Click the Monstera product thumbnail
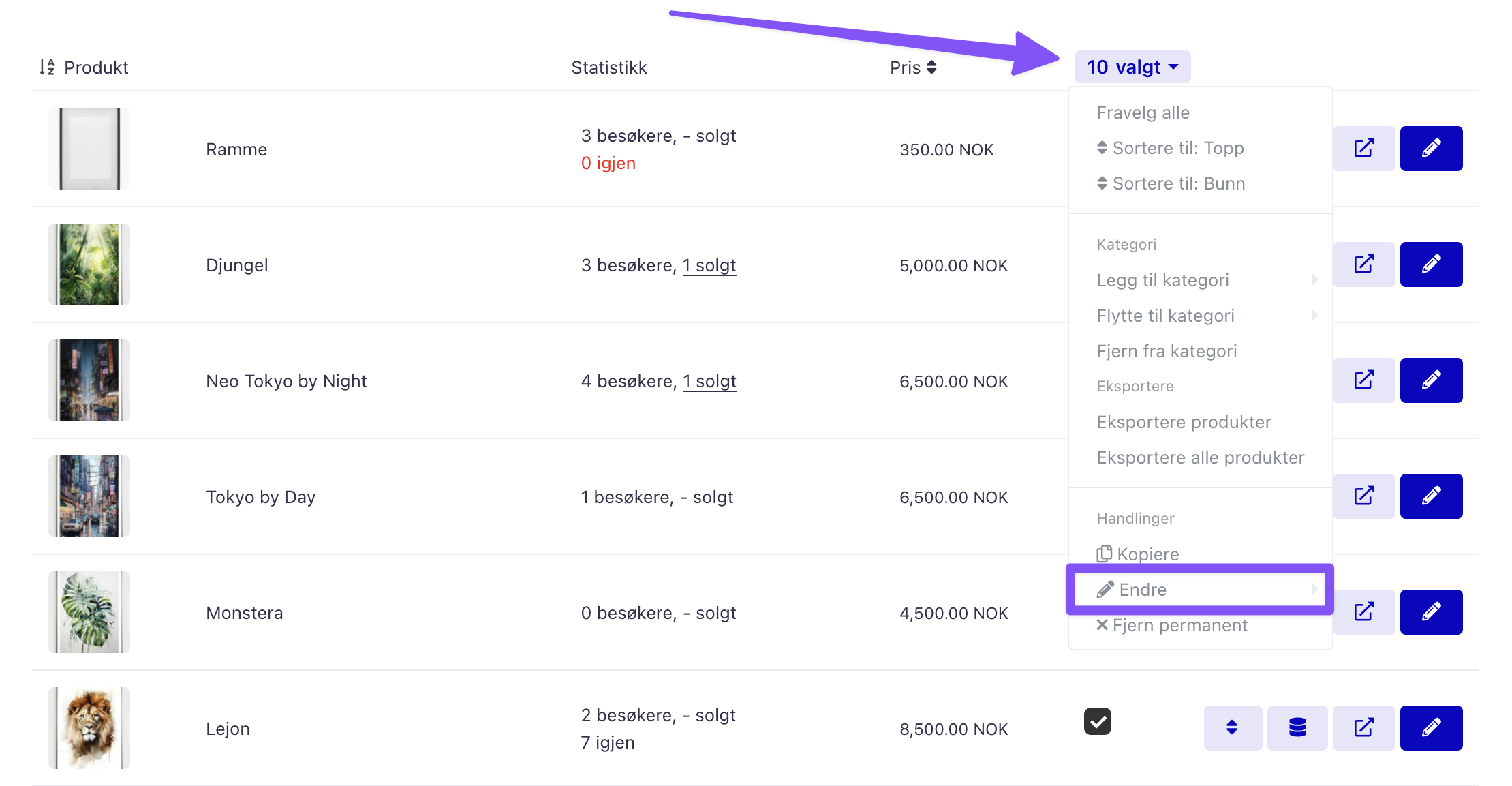 click(89, 612)
